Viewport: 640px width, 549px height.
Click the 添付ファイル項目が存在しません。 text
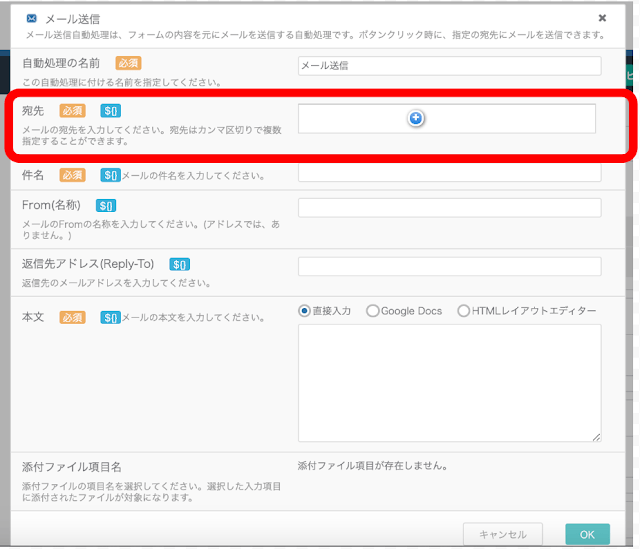point(373,466)
